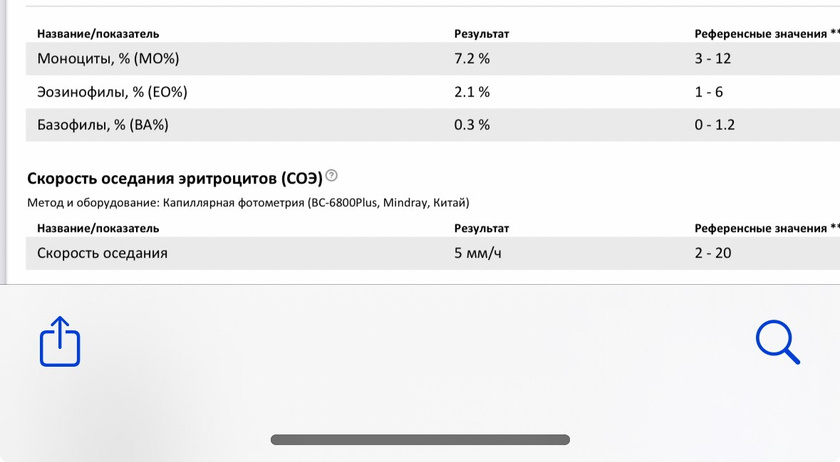Screen dimensions: 840x462
Task: Tap the Метод и оборудование description line
Action: [248, 203]
